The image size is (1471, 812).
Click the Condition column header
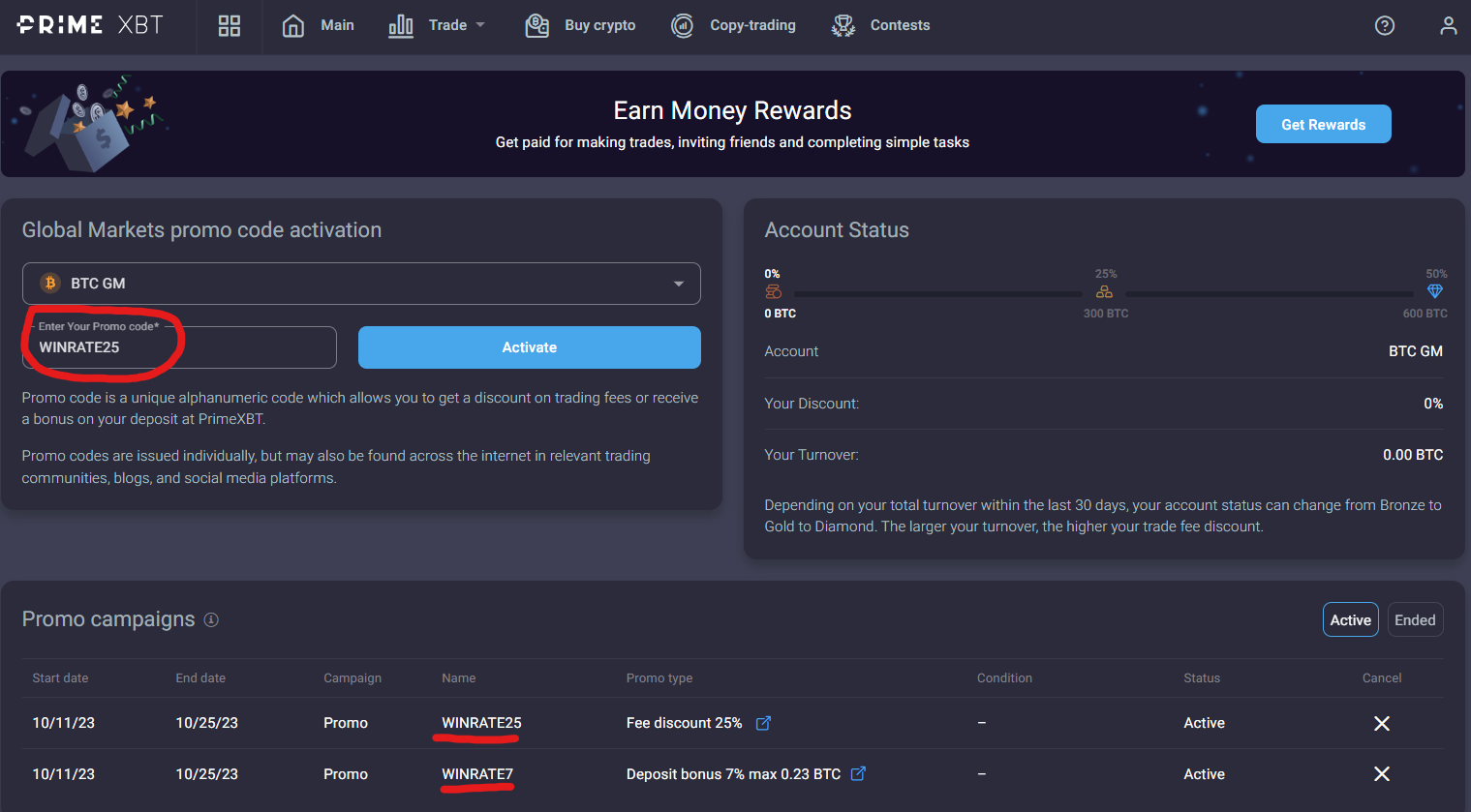point(1004,678)
